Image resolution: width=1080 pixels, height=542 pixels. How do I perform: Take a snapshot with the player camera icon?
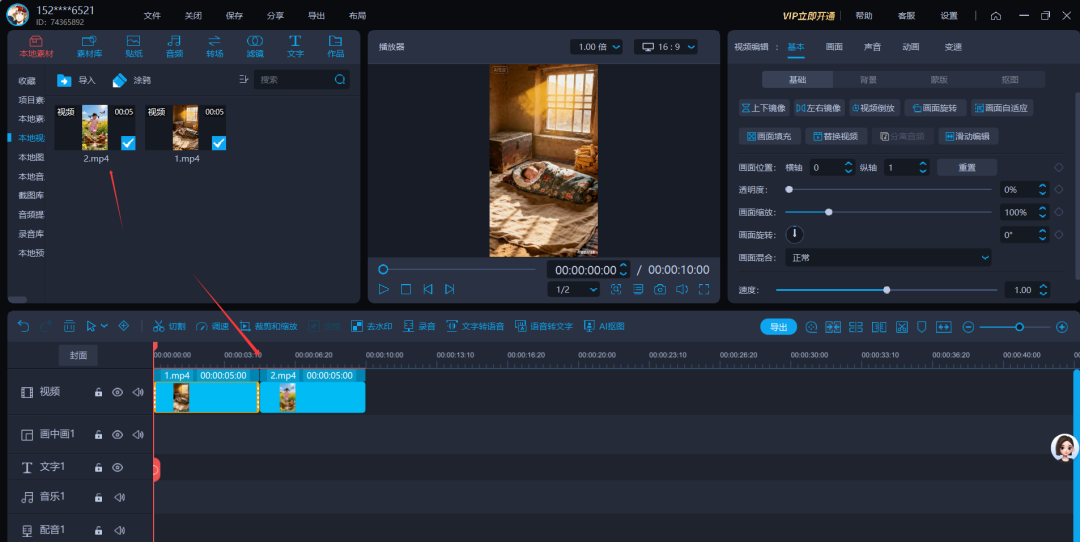pyautogui.click(x=660, y=289)
